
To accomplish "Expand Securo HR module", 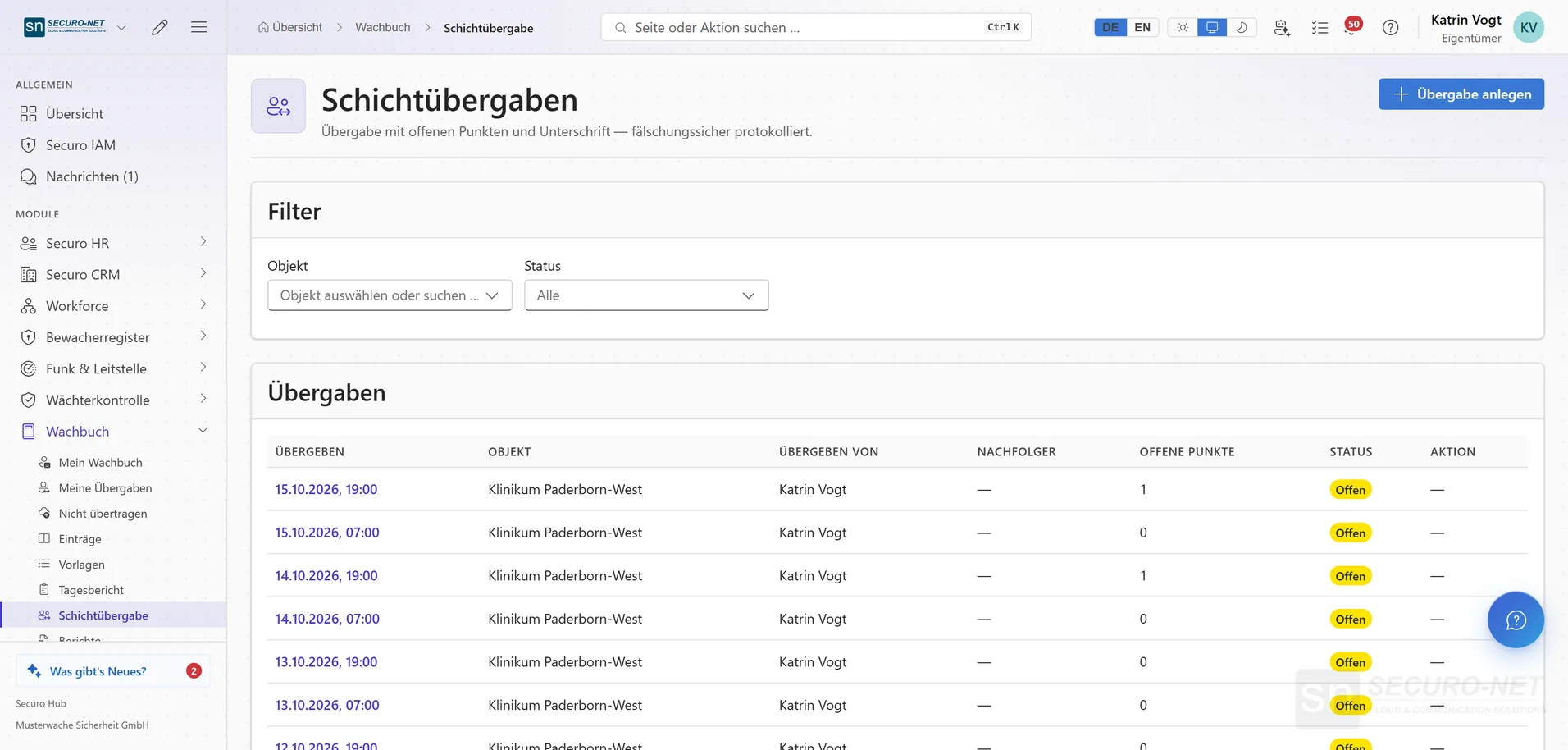I will coord(113,243).
